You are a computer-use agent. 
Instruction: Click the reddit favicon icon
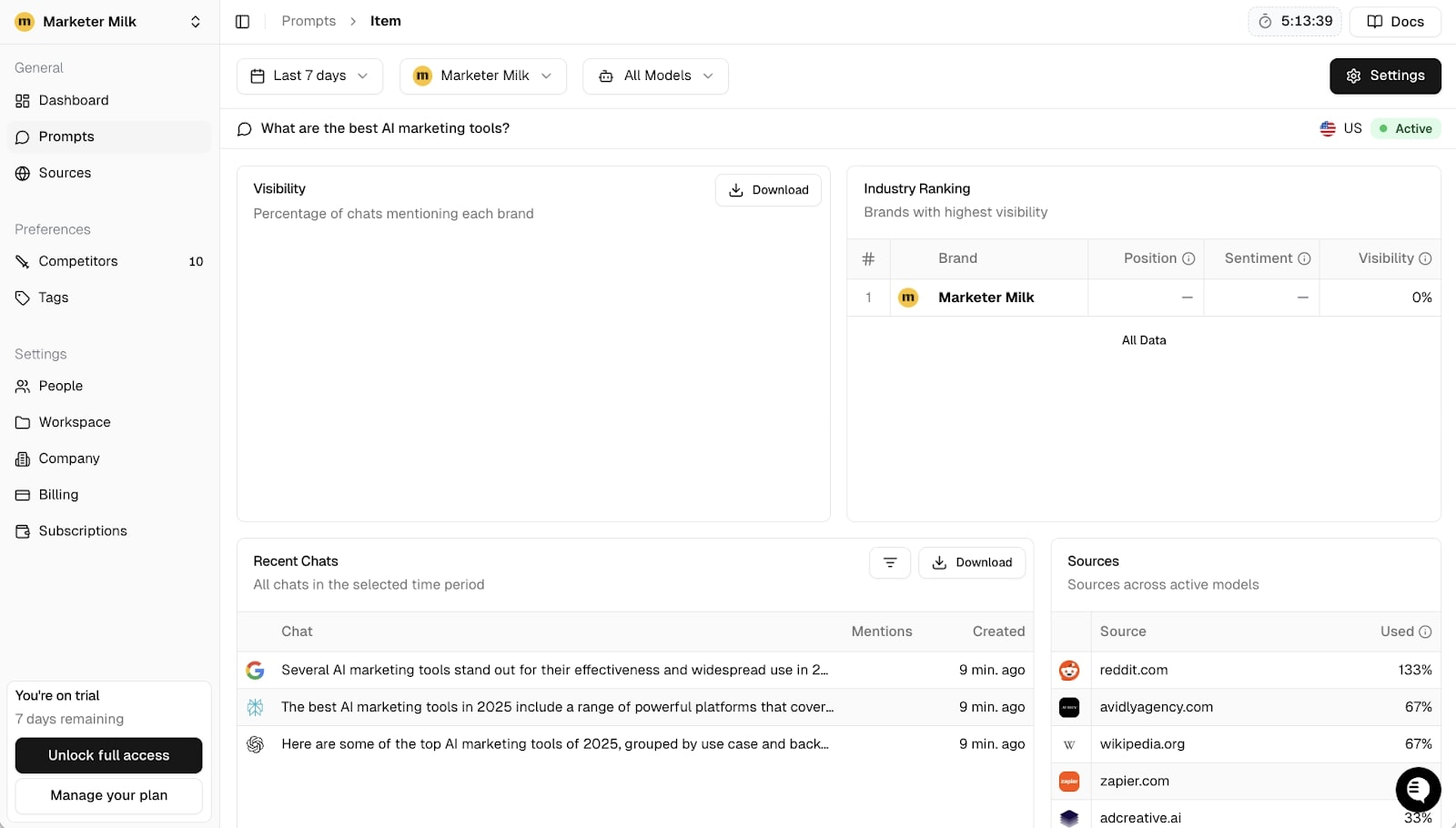(1069, 671)
